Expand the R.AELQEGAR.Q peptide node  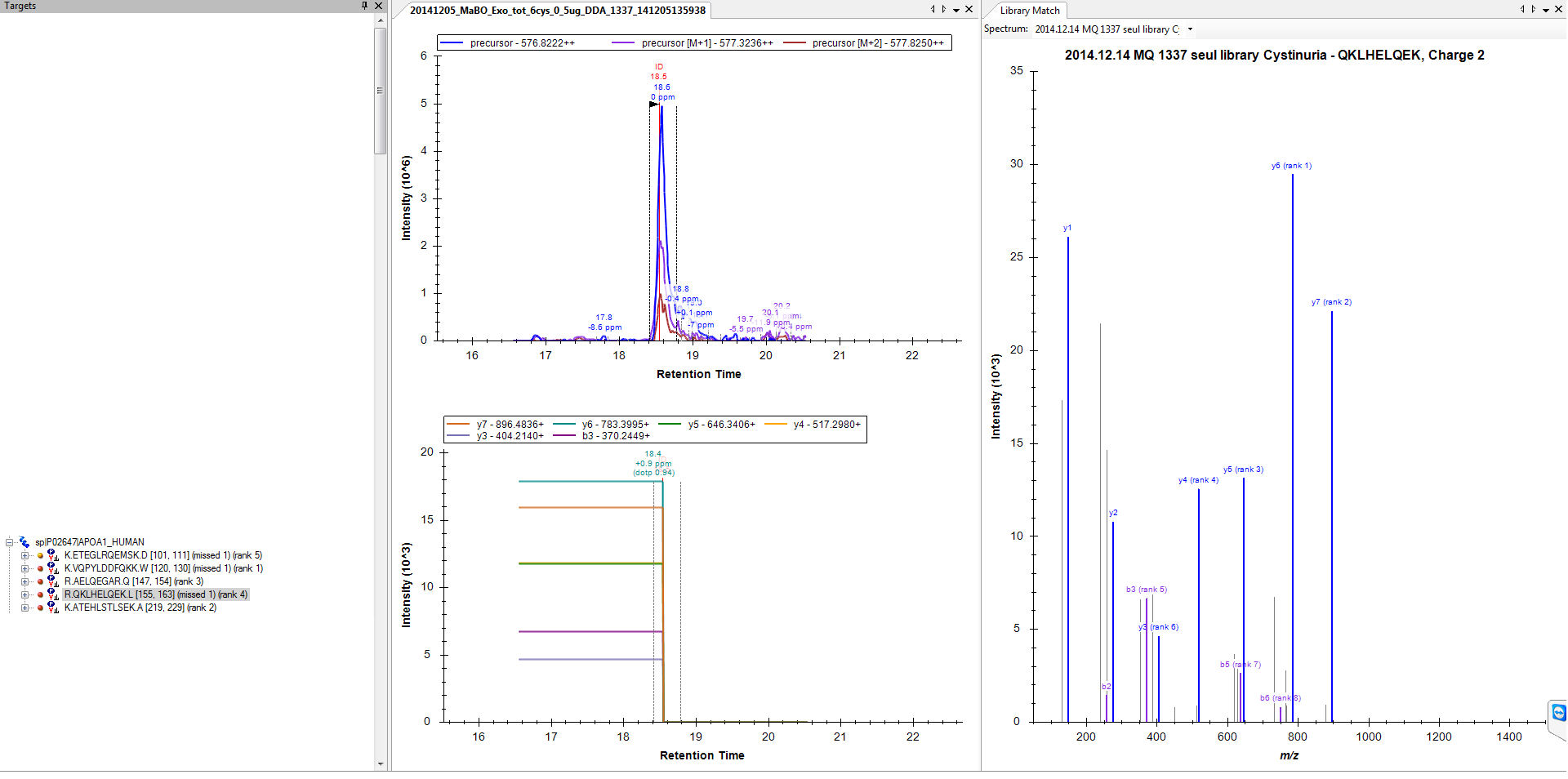[24, 581]
